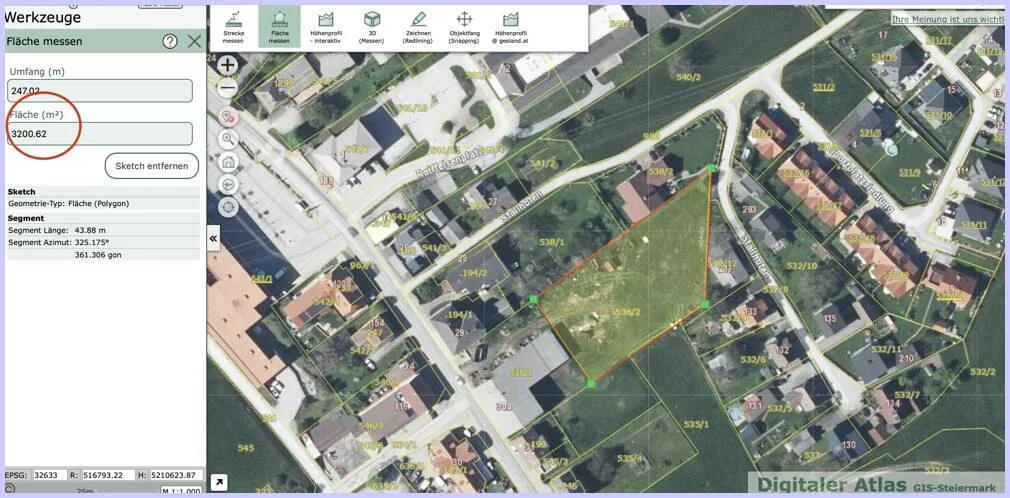This screenshot has height=498, width=1010.
Task: Open the 3D (Messen) tool
Action: click(372, 26)
